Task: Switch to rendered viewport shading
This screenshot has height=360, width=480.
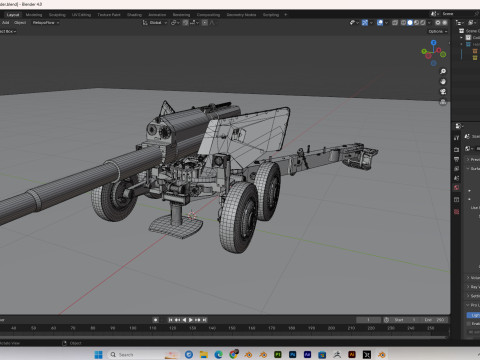Action: [x=423, y=23]
